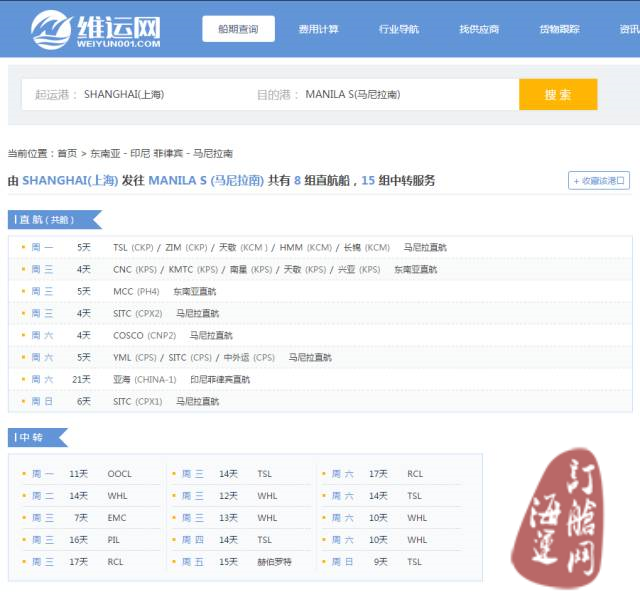Open the 费用计算 menu item

click(x=318, y=29)
